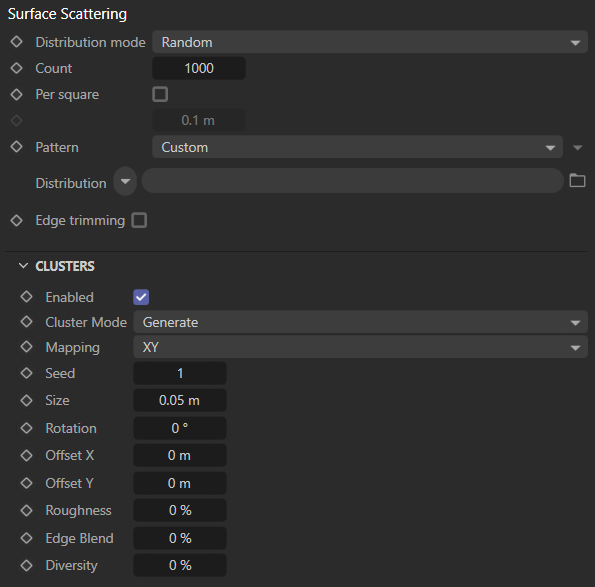This screenshot has height=587, width=595.
Task: Click keyframe diamond next to Offset Y
Action: point(27,483)
